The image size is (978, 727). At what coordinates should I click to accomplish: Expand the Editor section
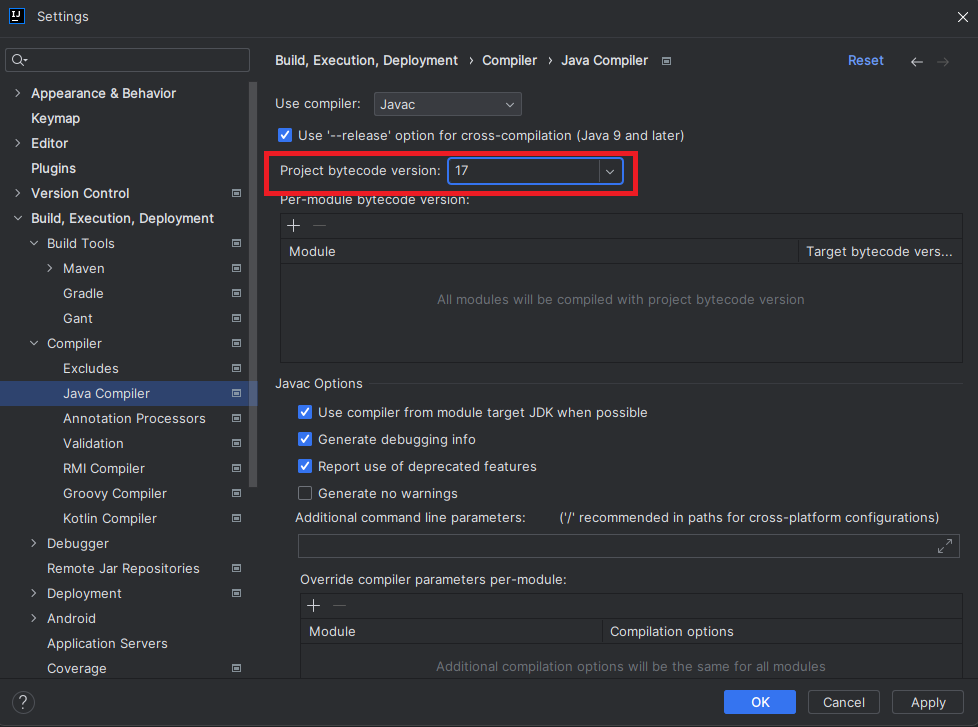(x=17, y=143)
